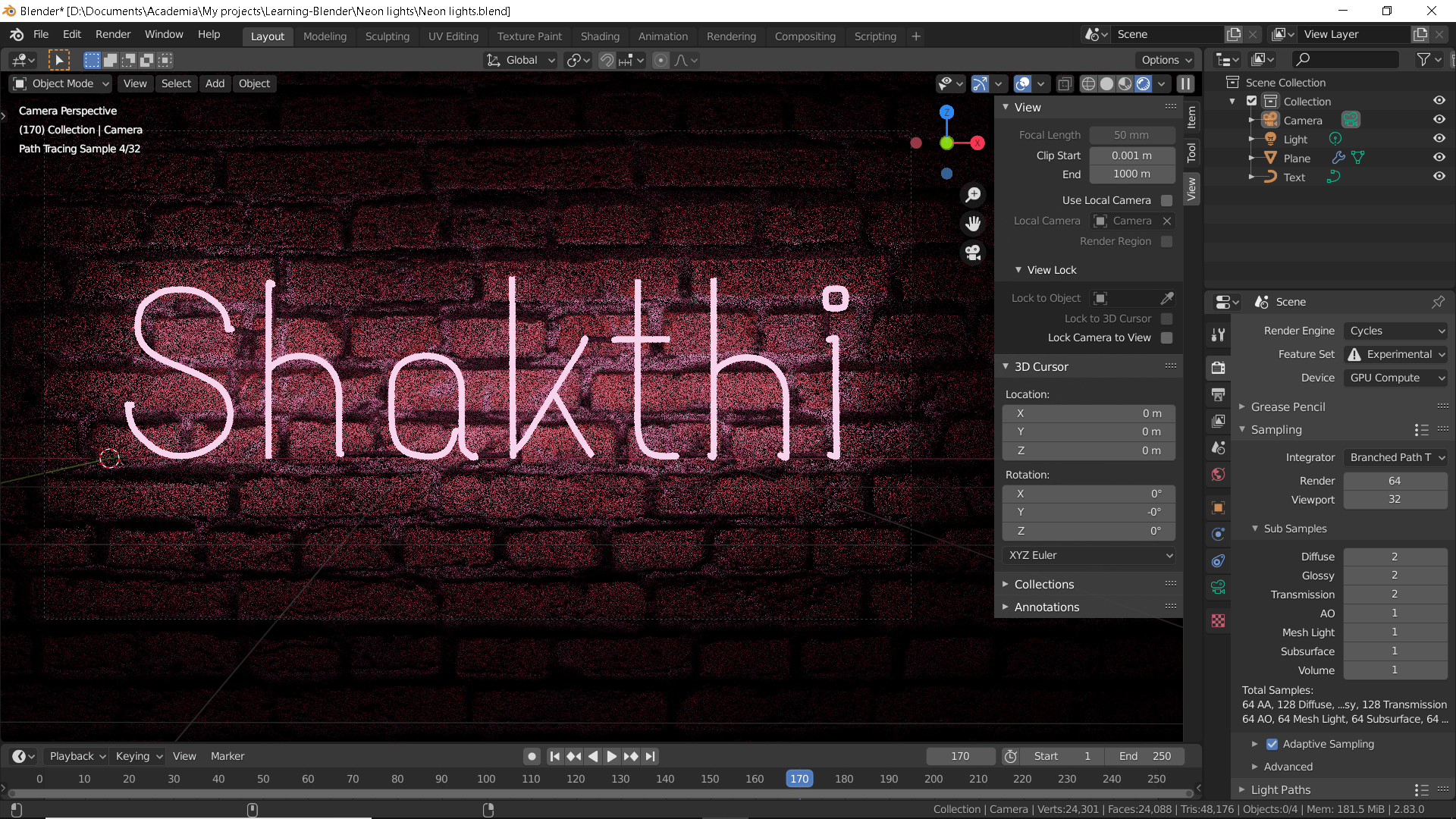Open Output properties printer tab icon

tap(1218, 394)
